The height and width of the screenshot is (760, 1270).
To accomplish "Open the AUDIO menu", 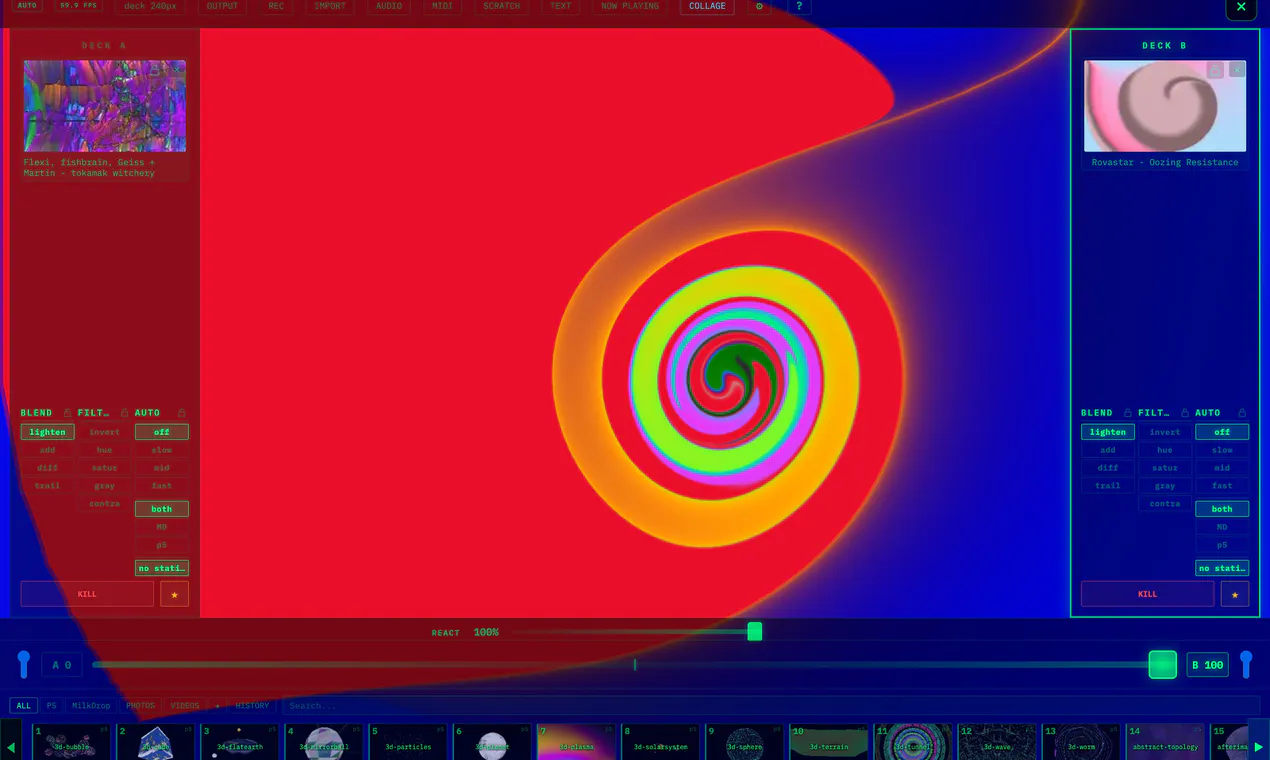I will 389,6.
